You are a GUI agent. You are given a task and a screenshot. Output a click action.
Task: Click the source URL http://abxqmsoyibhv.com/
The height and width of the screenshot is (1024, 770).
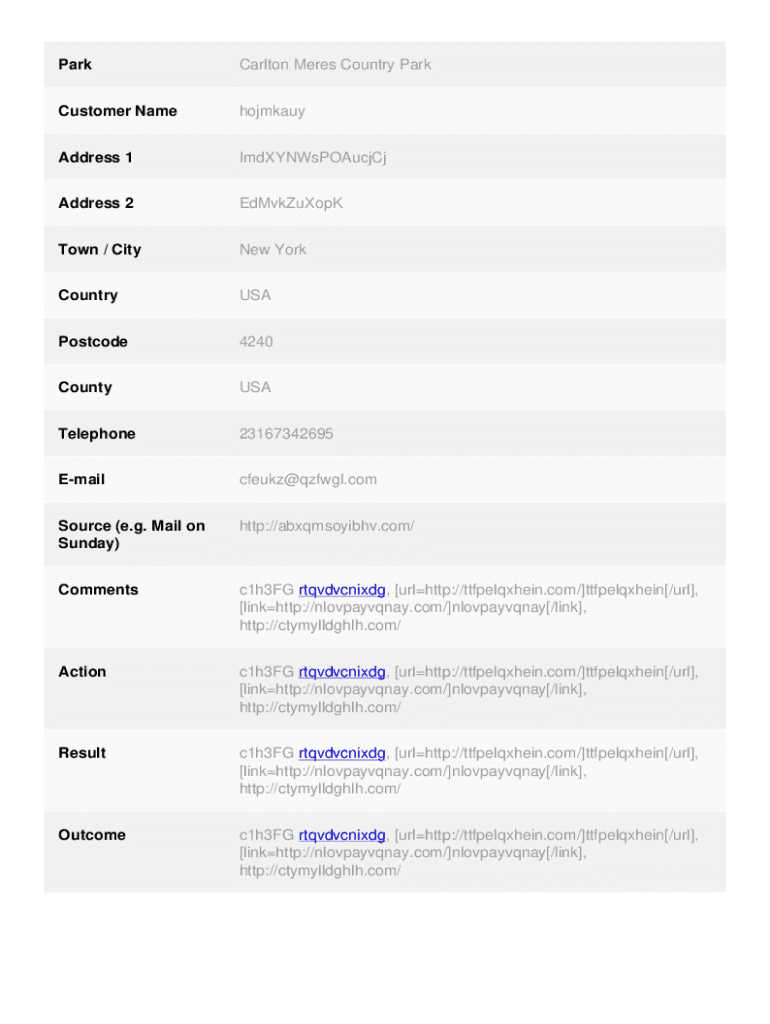(x=326, y=526)
